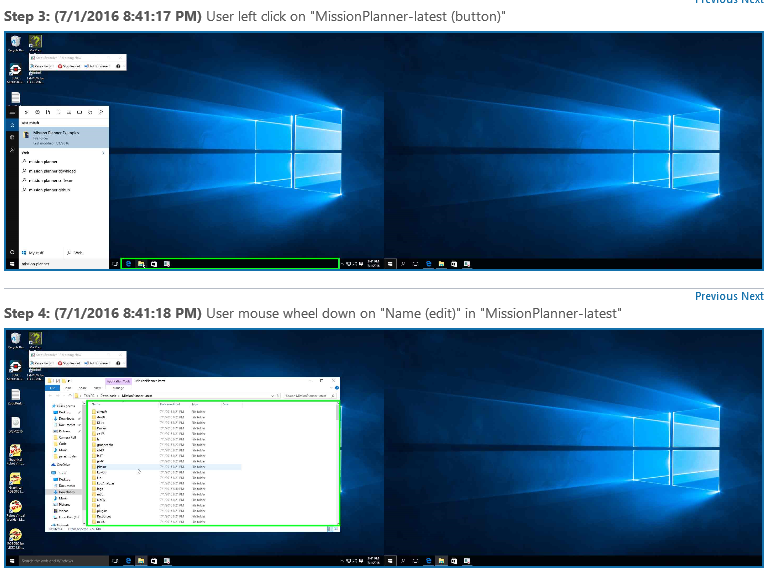Open File Explorer from the Step 3 left taskbar
This screenshot has height=572, width=768.
tap(141, 264)
